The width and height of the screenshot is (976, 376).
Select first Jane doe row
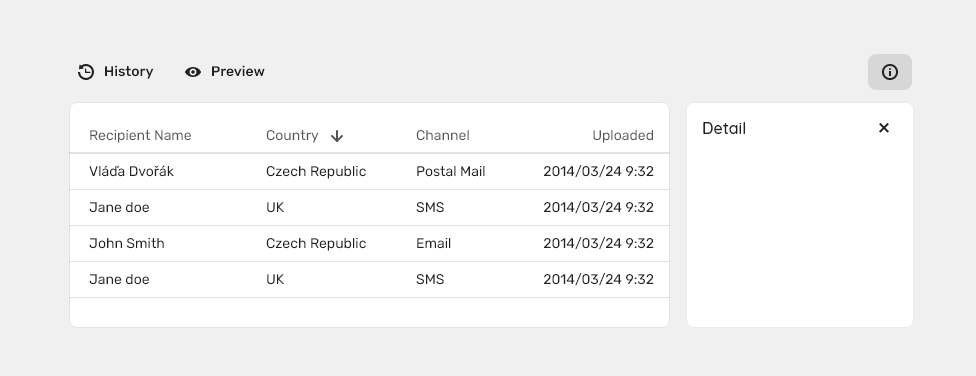click(370, 208)
